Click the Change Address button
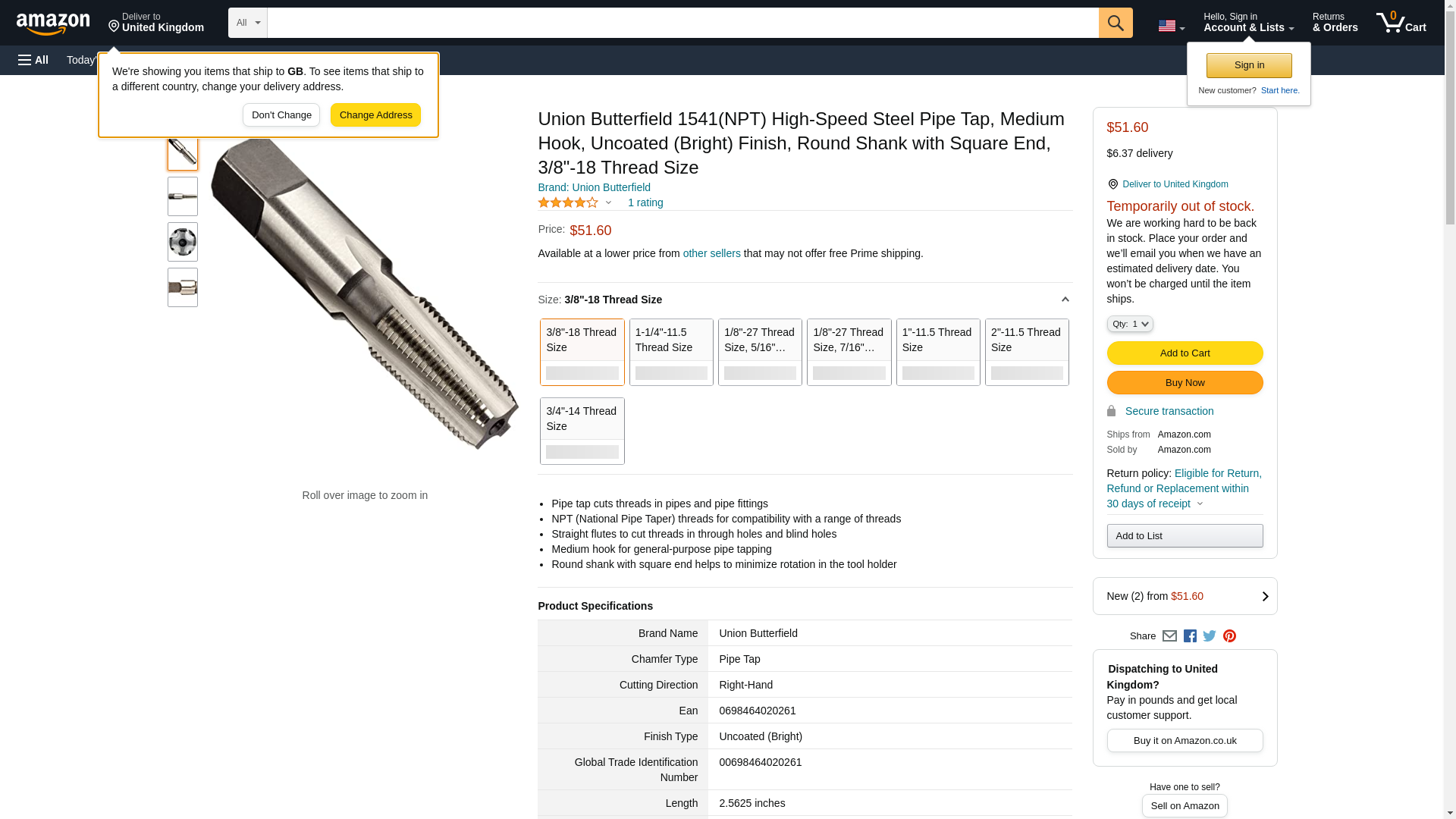 point(375,115)
